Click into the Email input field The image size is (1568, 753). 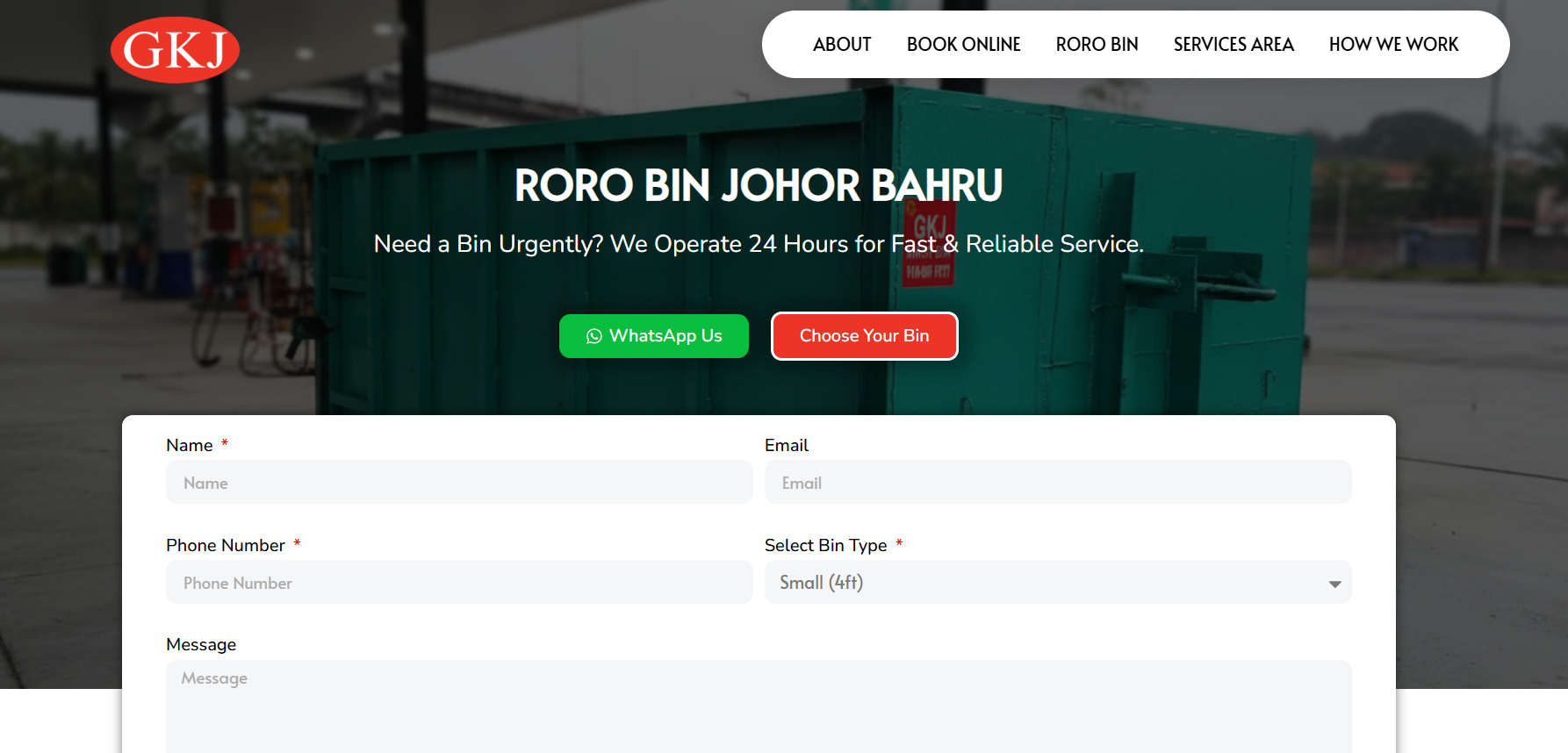click(1057, 483)
